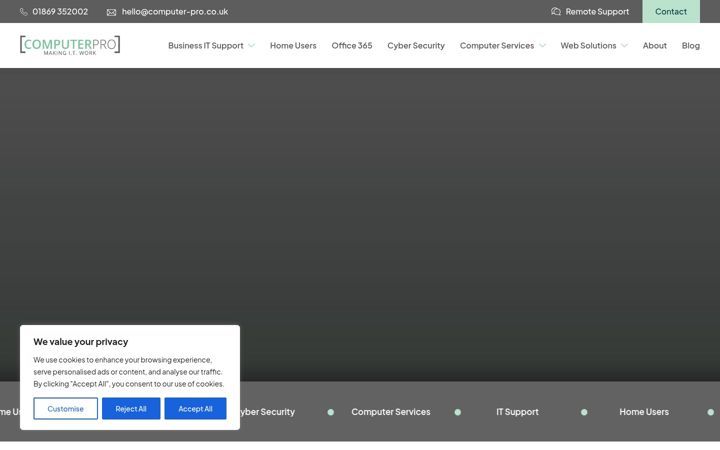Click the envelope icon next to email address
The width and height of the screenshot is (720, 450).
[111, 12]
